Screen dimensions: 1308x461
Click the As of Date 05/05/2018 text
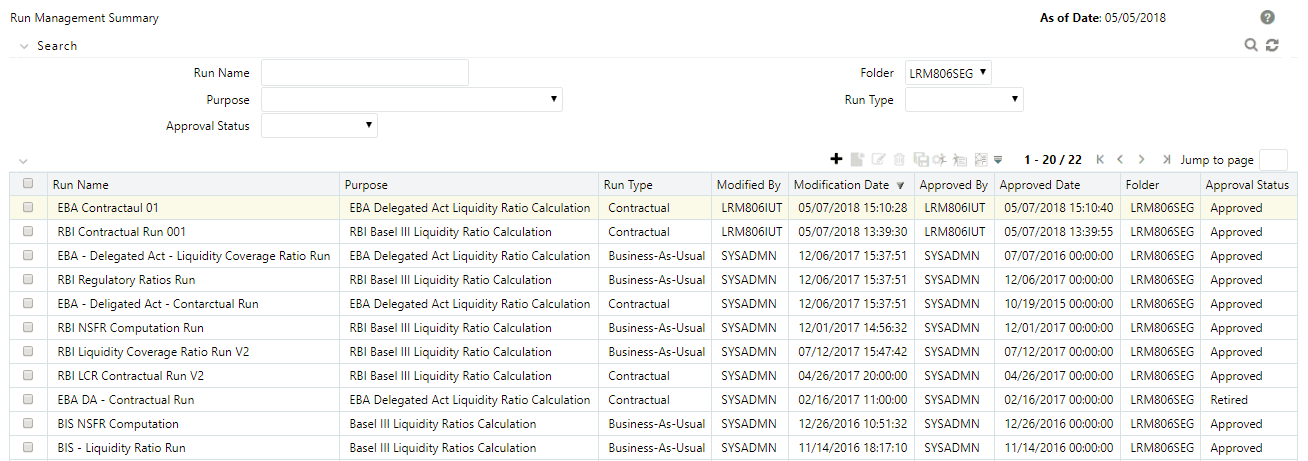1103,18
